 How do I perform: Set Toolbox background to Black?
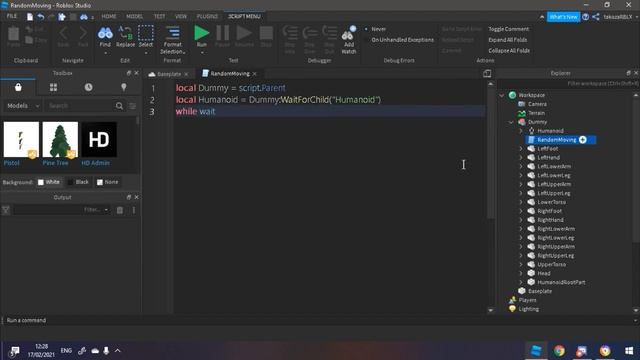pyautogui.click(x=78, y=182)
